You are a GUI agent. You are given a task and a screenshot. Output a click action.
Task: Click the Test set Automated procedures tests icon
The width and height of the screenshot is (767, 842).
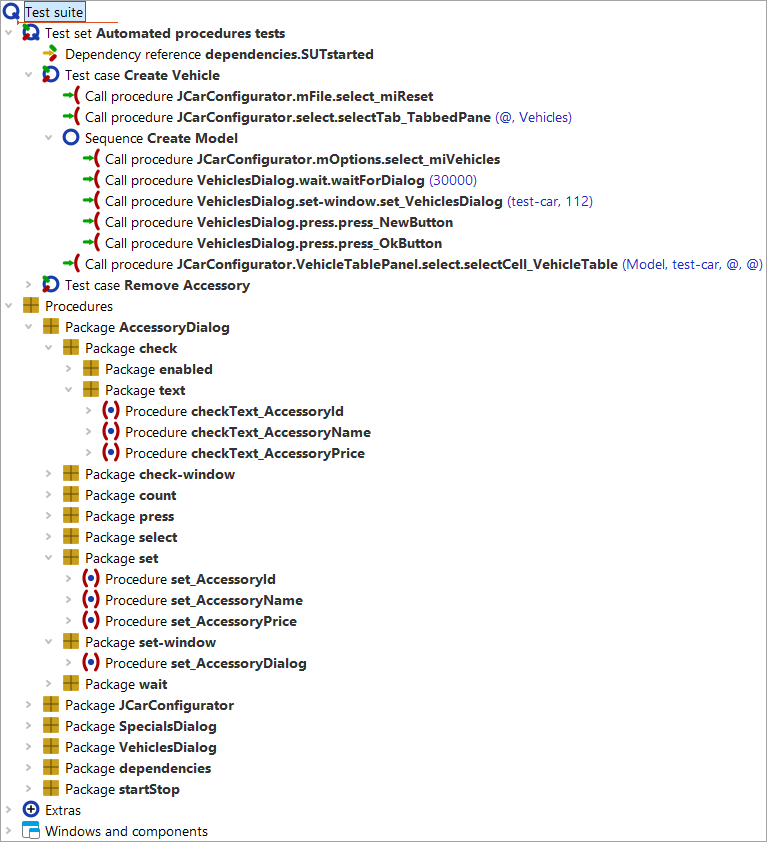pos(31,33)
